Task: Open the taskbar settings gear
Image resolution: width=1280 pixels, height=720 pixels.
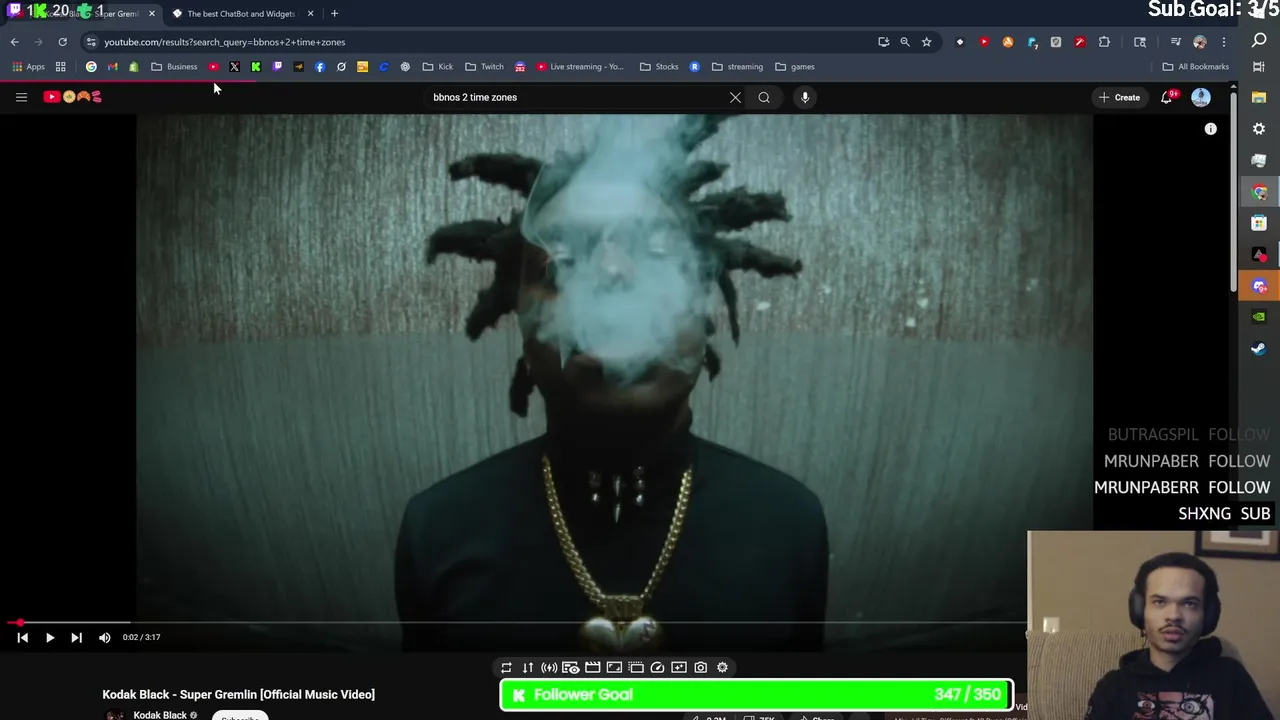Action: [1259, 129]
